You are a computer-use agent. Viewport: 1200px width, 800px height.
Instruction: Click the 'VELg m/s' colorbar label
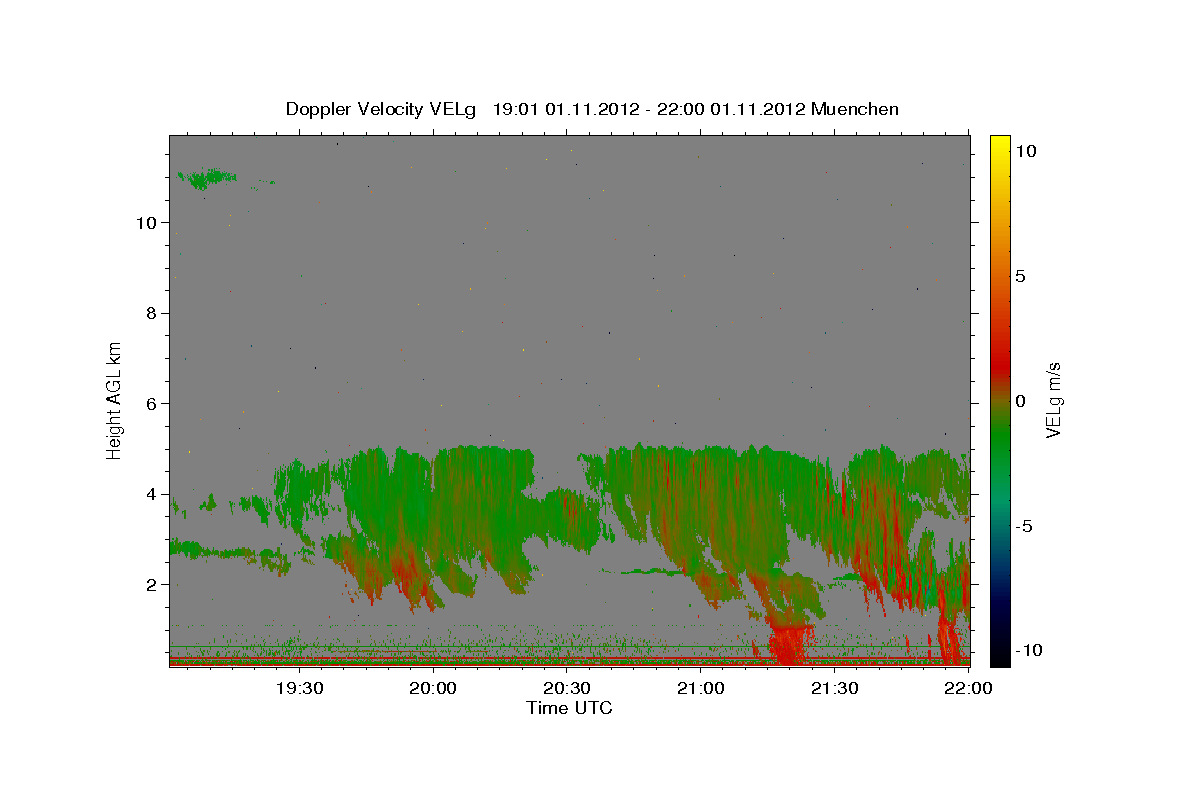click(1053, 401)
